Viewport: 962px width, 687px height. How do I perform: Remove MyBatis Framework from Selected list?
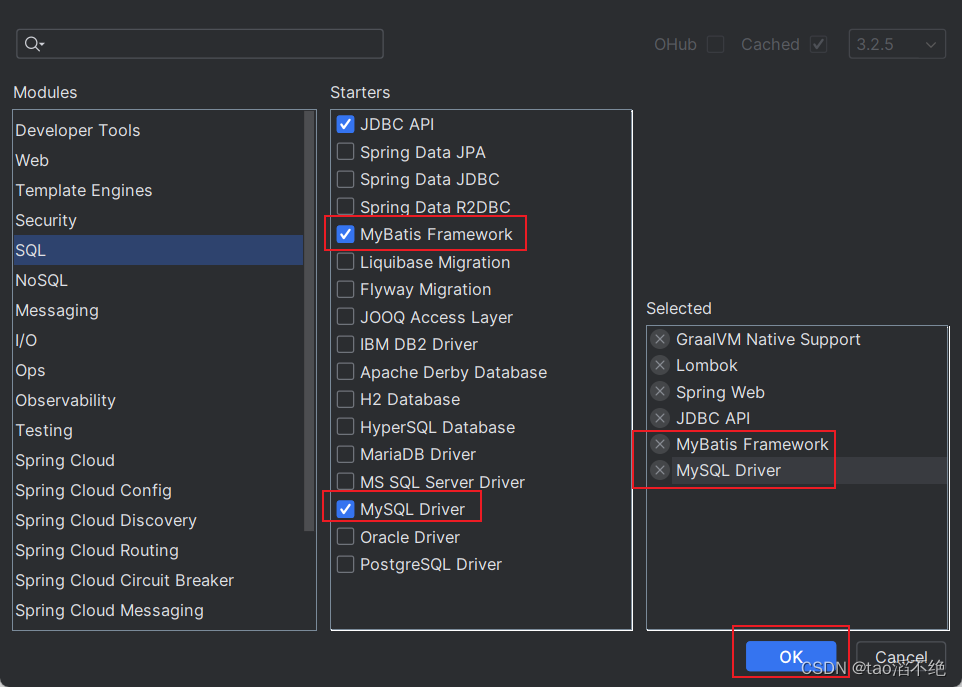660,444
